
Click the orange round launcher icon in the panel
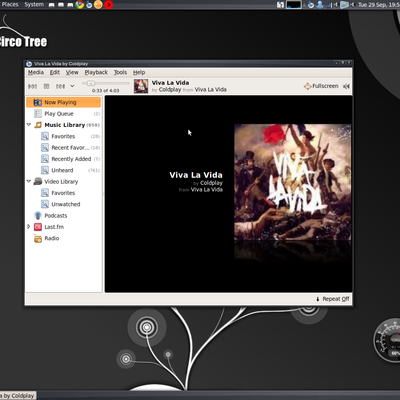[x=98, y=5]
